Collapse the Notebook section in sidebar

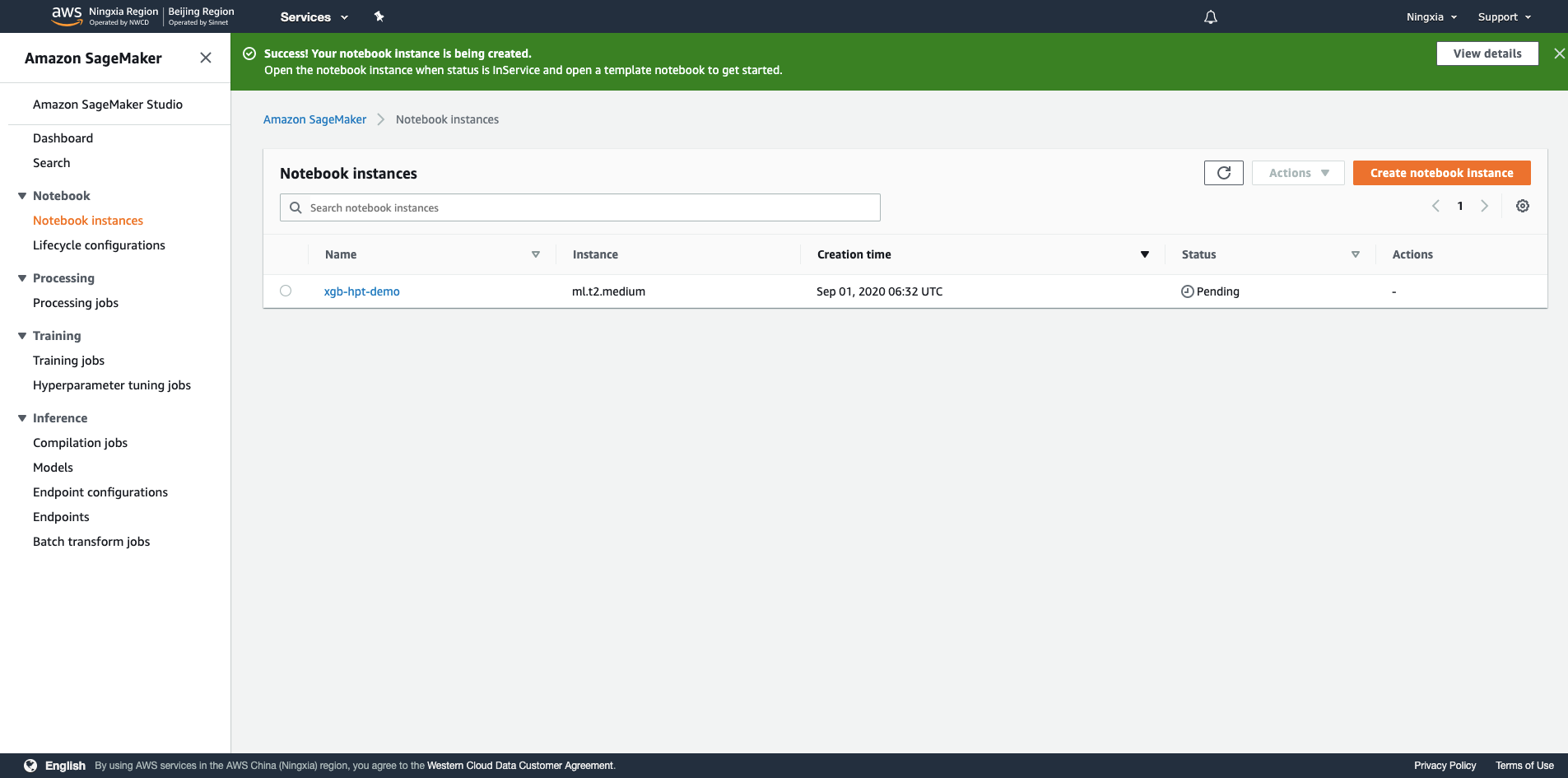tap(22, 196)
